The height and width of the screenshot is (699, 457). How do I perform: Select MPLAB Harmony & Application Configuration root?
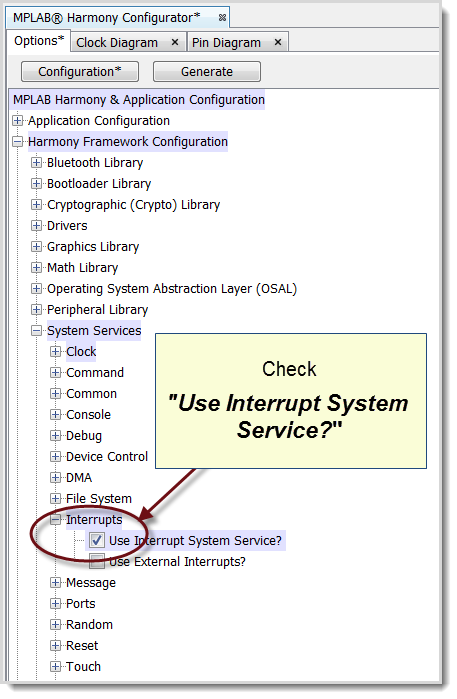(139, 99)
